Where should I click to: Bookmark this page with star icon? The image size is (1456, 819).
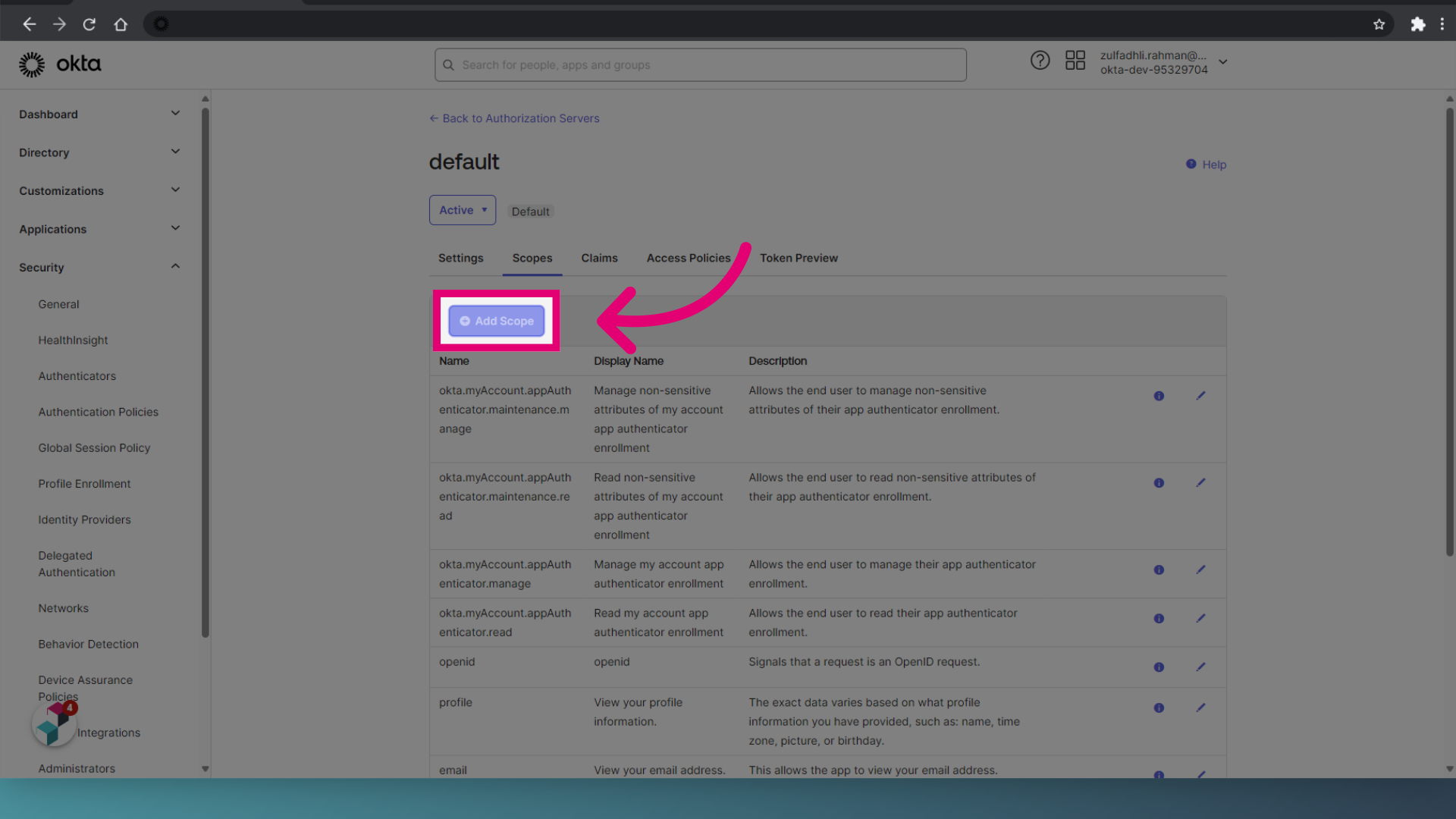[1379, 24]
